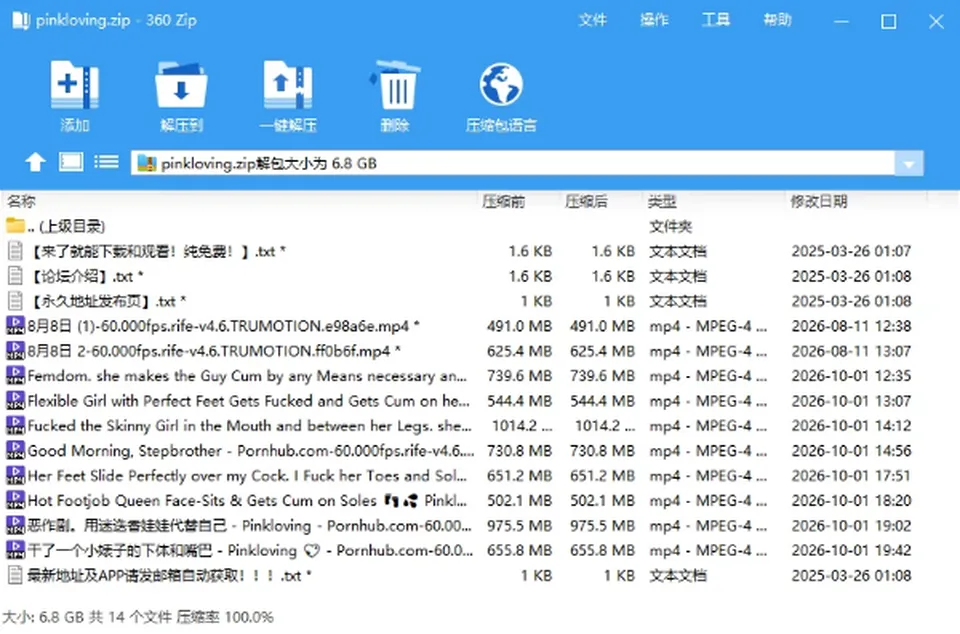
Task: Click the date cell 2026-08-11 12:38
Action: pos(851,326)
